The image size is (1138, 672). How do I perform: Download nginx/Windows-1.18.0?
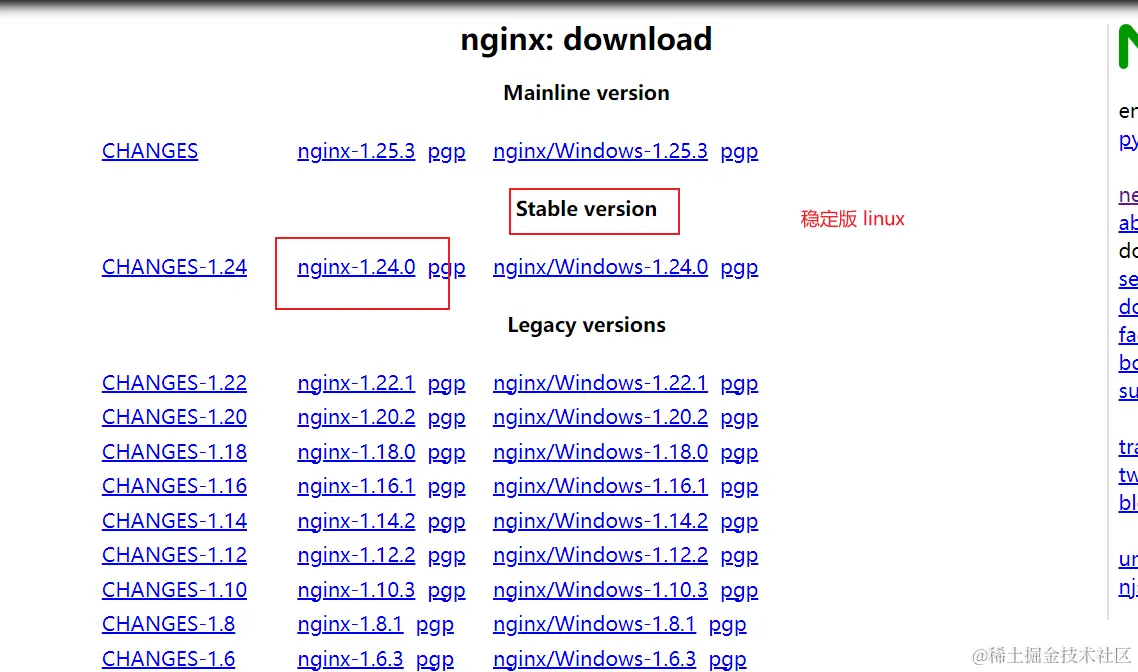(600, 451)
